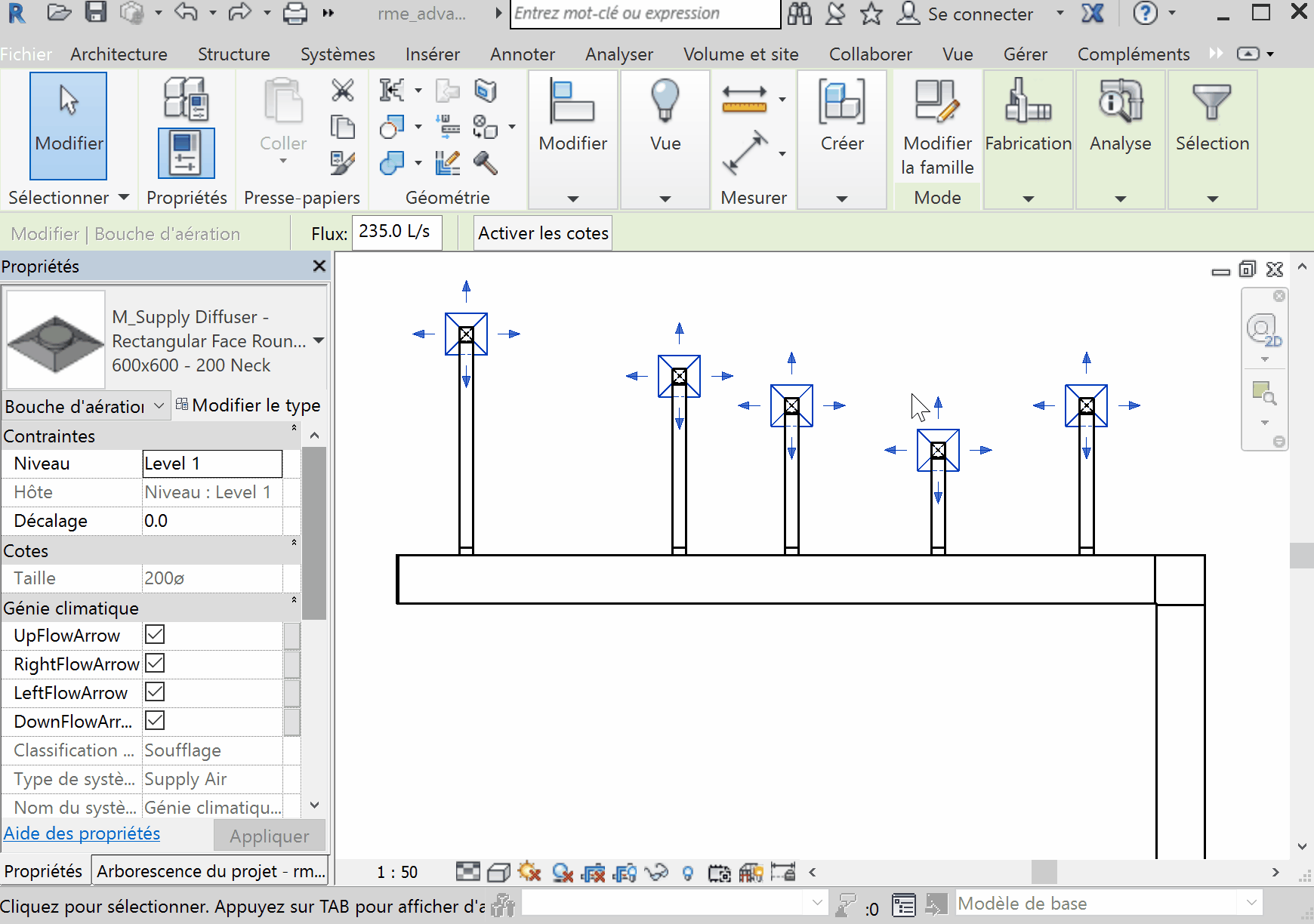Click the Save icon in quick access toolbar

pyautogui.click(x=96, y=13)
